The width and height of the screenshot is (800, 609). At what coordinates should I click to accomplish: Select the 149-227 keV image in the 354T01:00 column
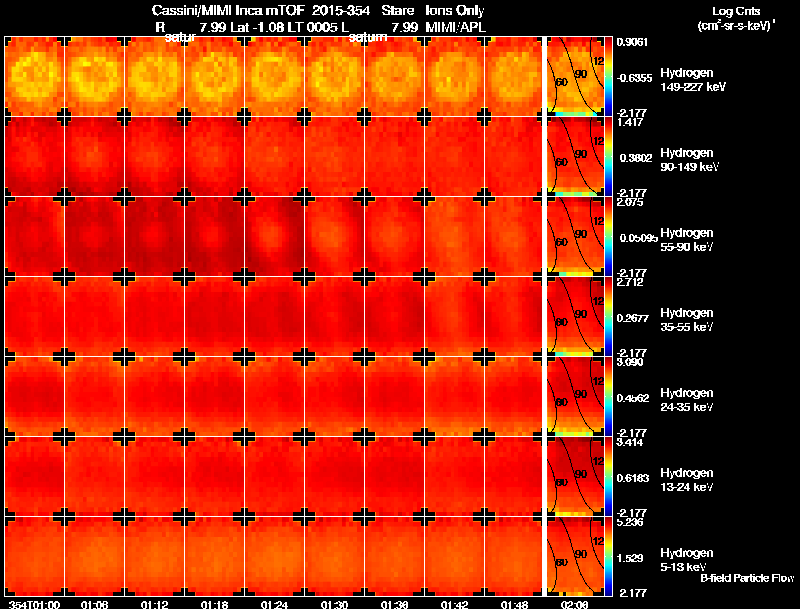[x=35, y=76]
